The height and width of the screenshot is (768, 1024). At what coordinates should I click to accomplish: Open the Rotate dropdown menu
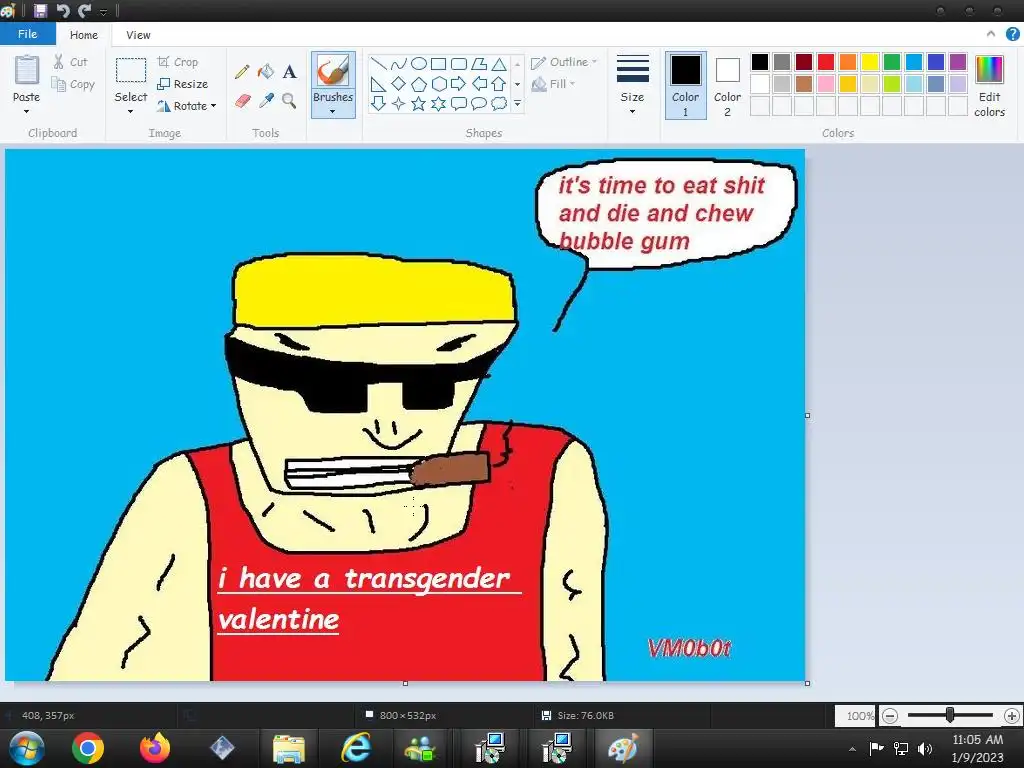coord(187,106)
